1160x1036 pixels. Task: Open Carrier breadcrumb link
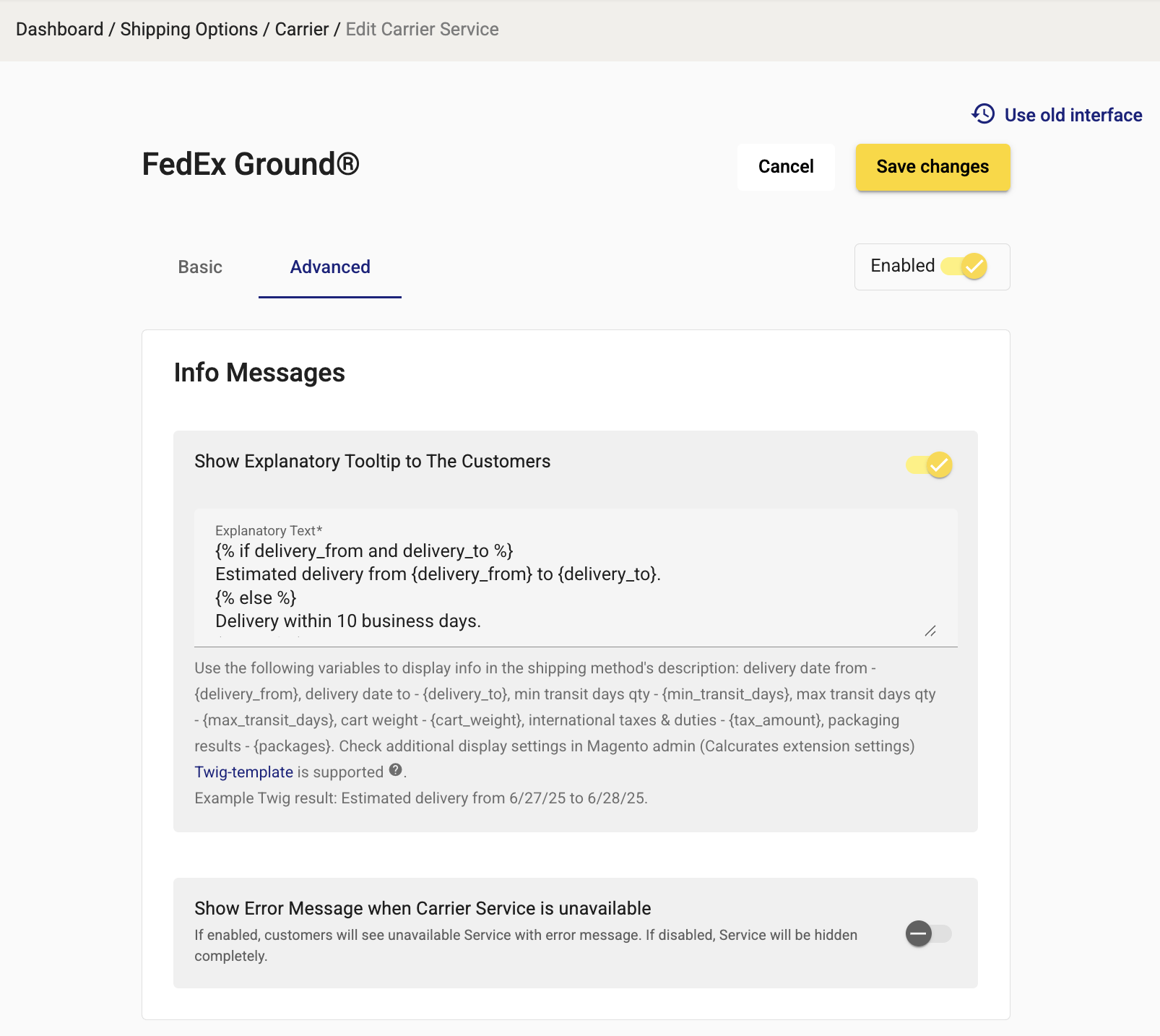(x=302, y=29)
